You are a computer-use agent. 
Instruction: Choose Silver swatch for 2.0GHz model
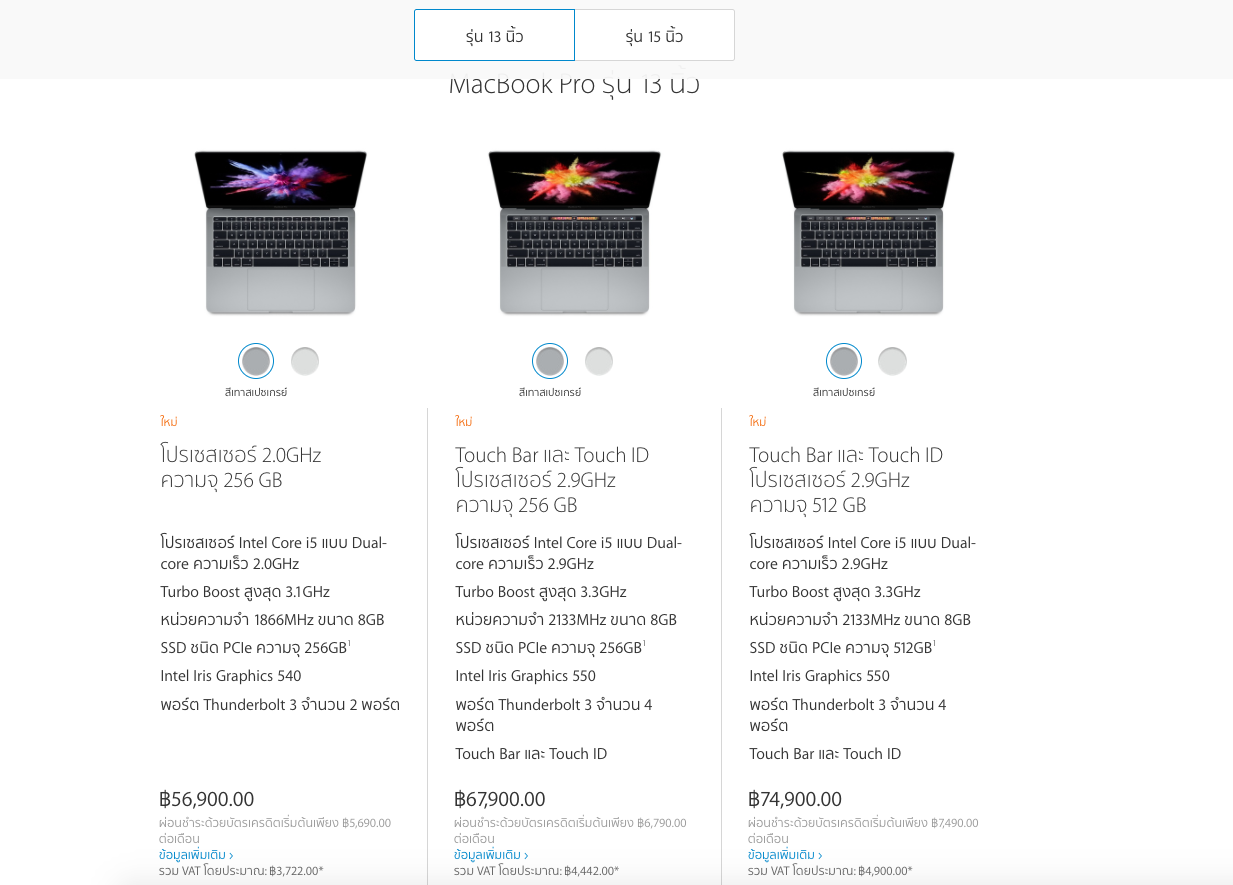305,361
